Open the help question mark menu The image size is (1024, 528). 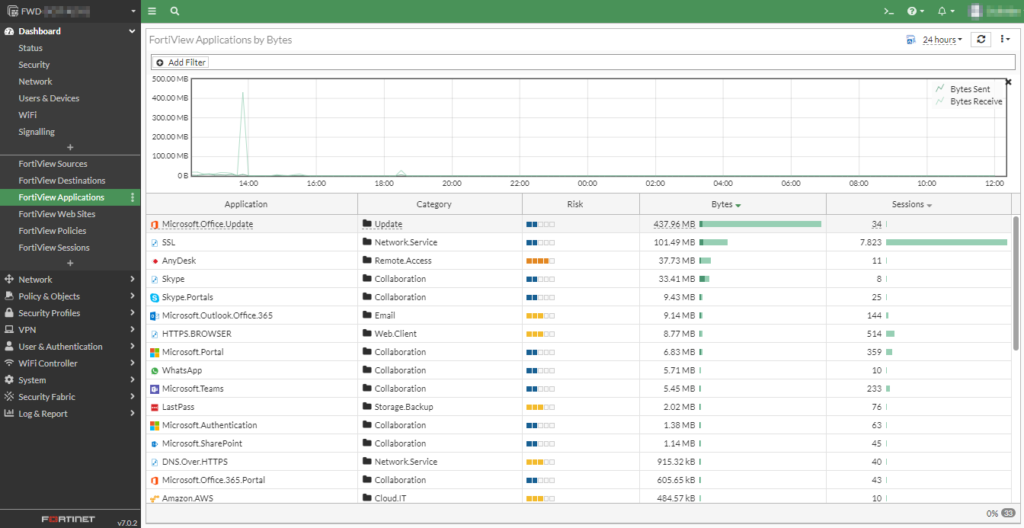914,11
